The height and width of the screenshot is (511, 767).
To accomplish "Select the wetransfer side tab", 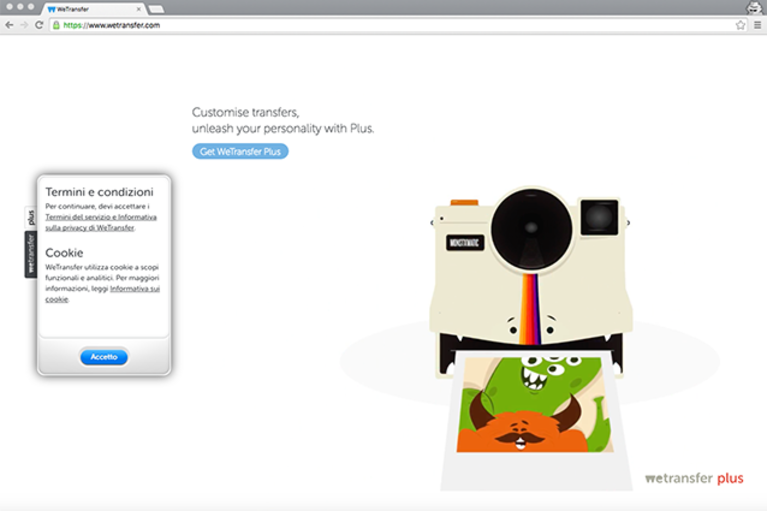I will click(x=31, y=254).
